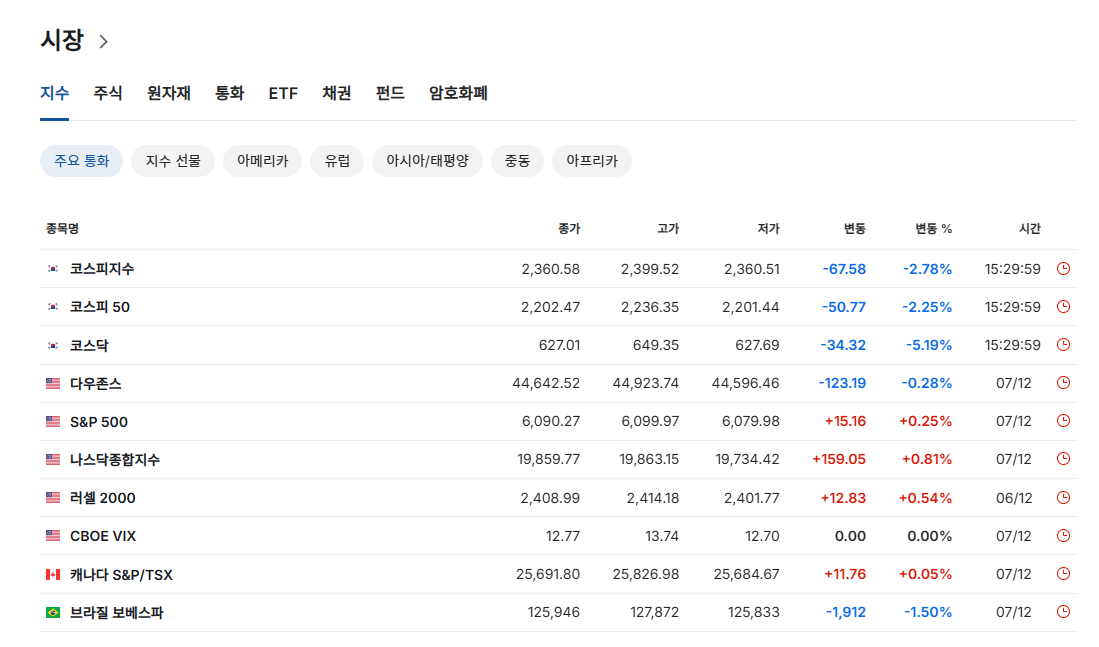Select the 아프리카 filter chip

pos(592,161)
